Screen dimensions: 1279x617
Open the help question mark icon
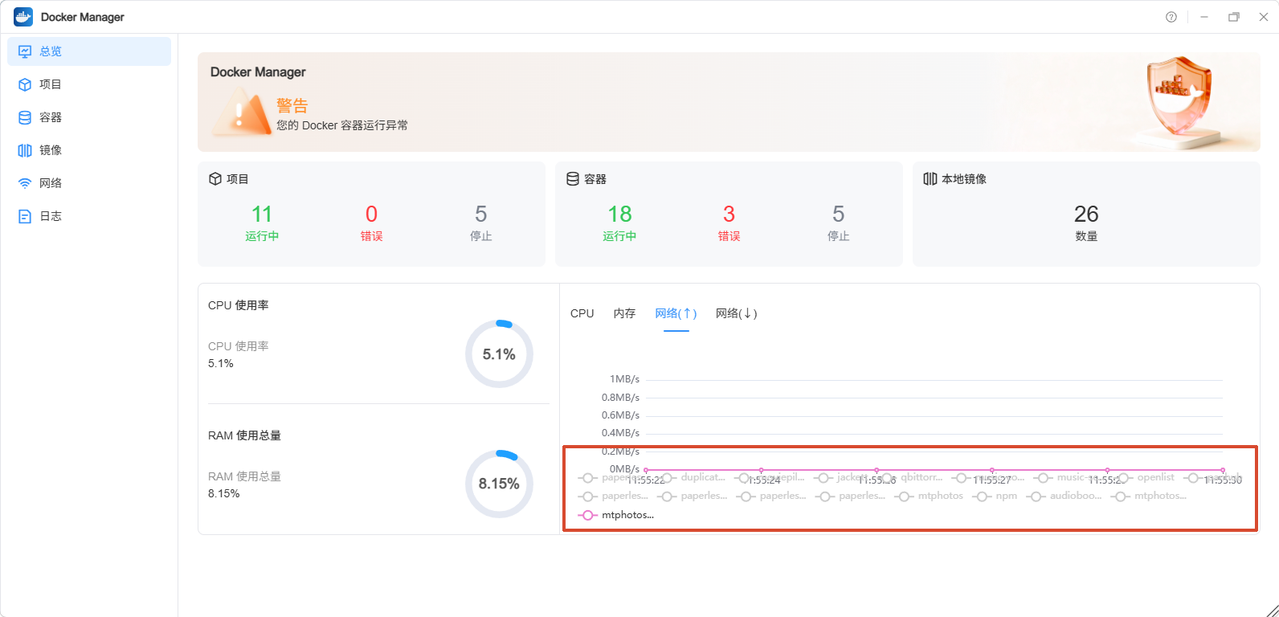(x=1171, y=17)
